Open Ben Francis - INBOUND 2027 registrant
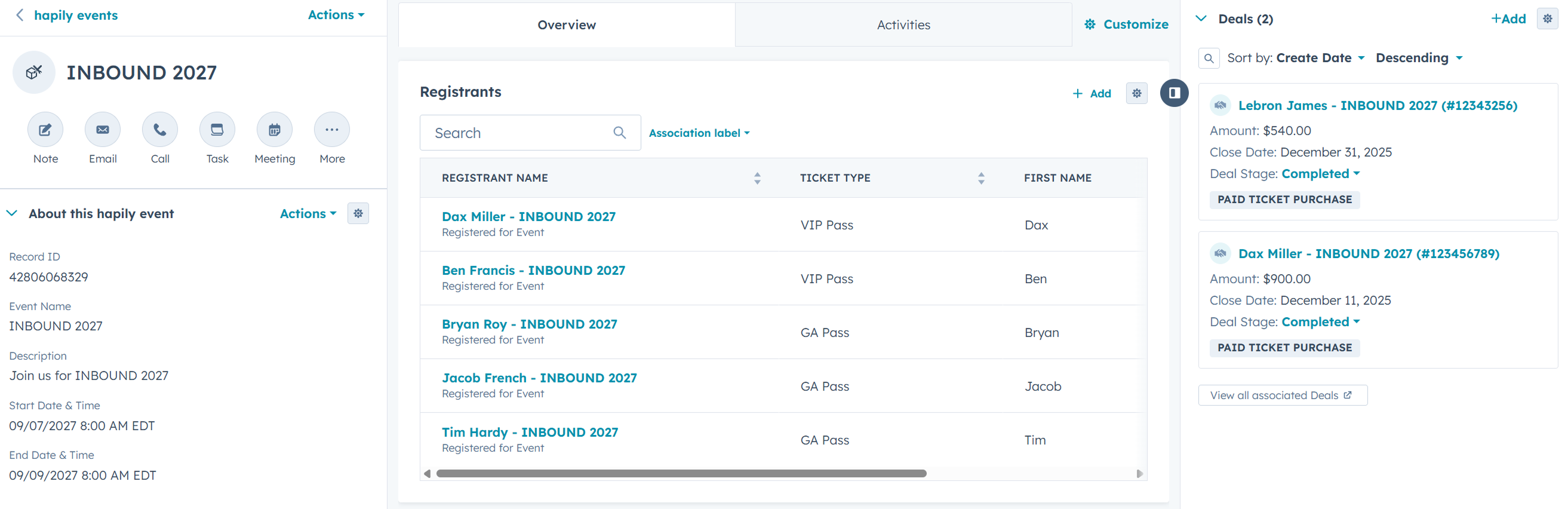 pos(533,270)
